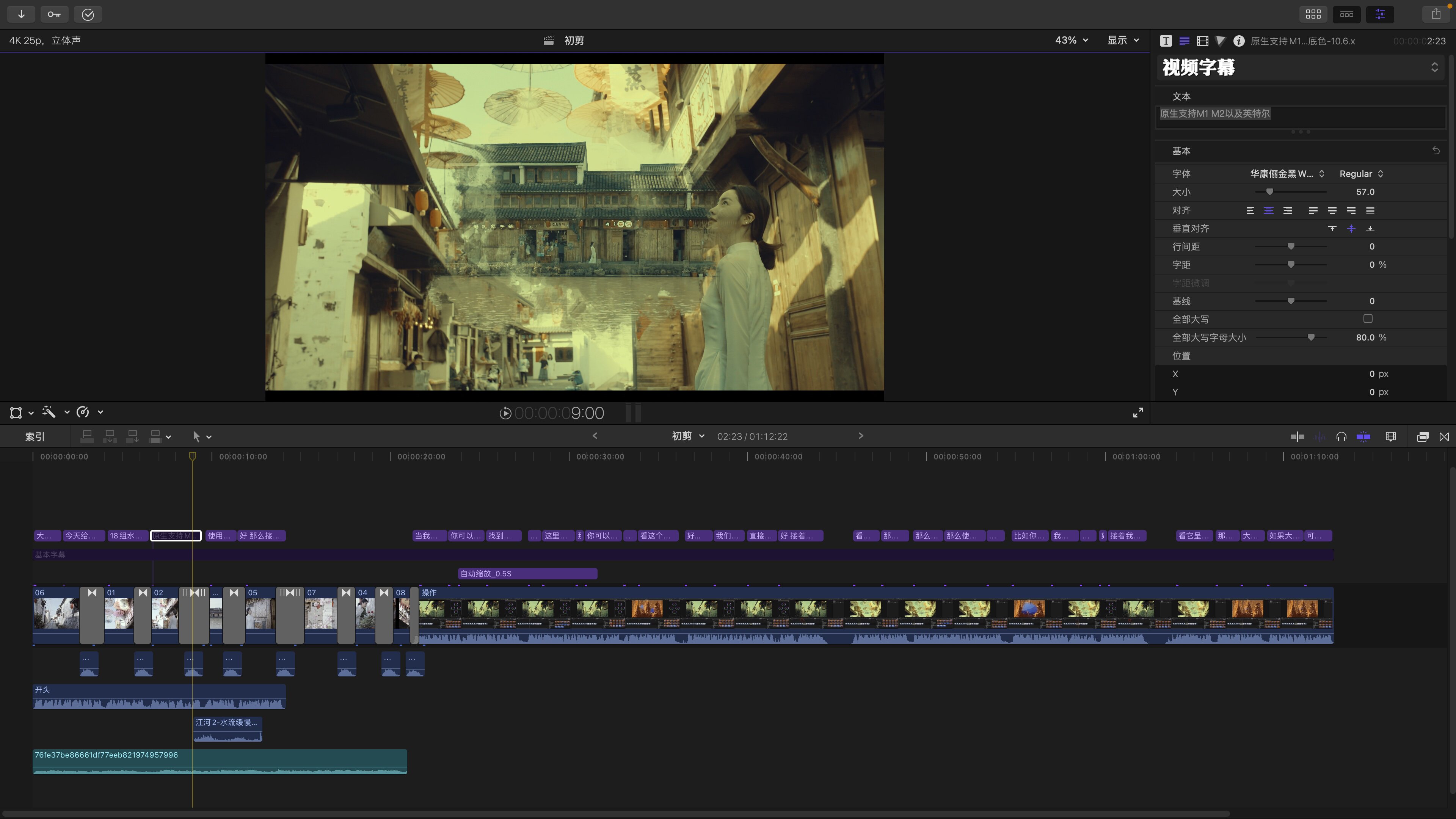1456x819 pixels.
Task: Select the enhancements magic wand icon
Action: (49, 412)
